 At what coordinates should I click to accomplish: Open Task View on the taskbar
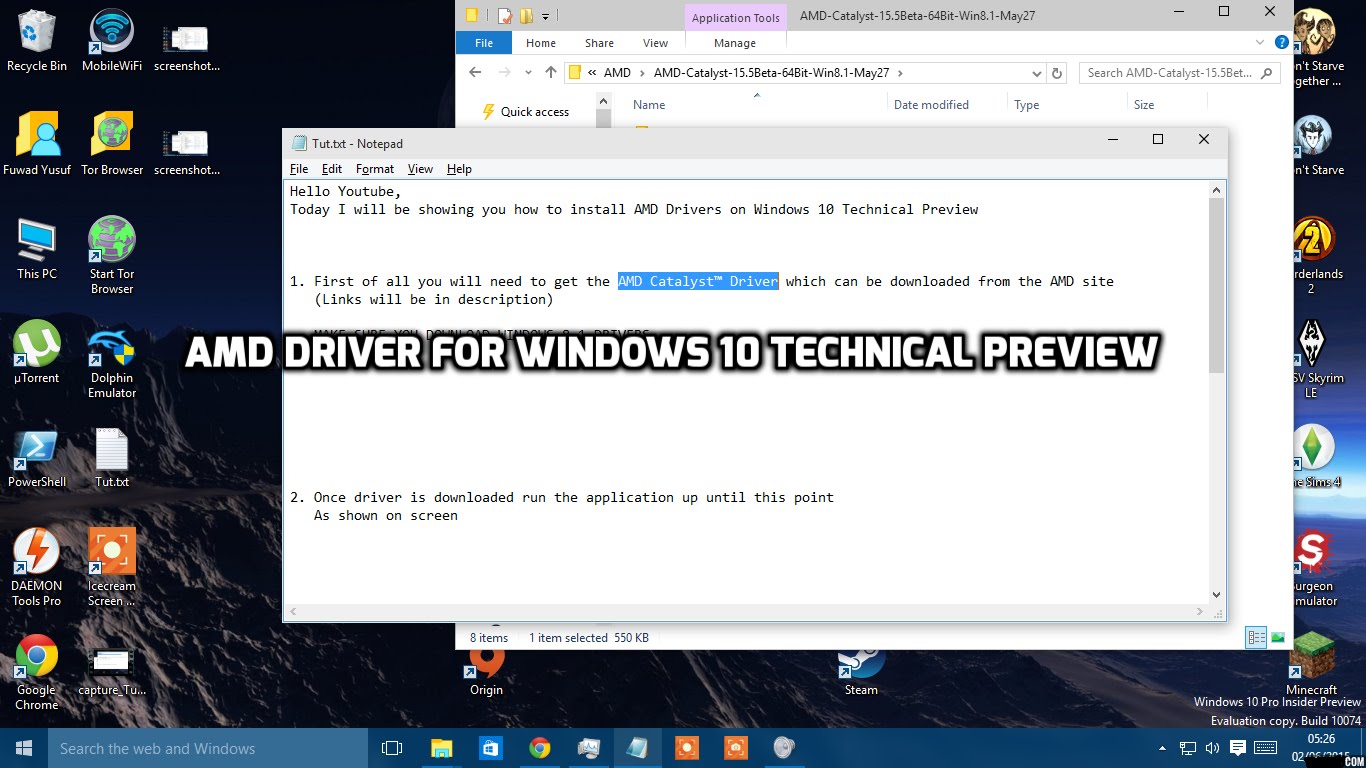(392, 748)
